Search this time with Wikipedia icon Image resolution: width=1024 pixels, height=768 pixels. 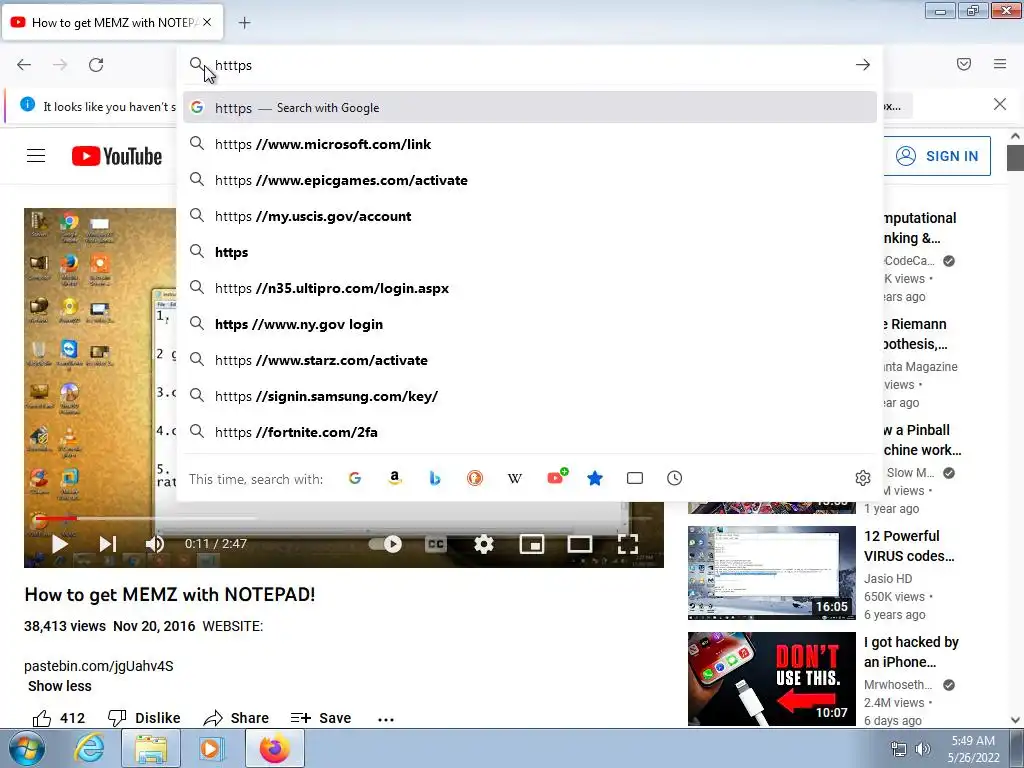515,478
